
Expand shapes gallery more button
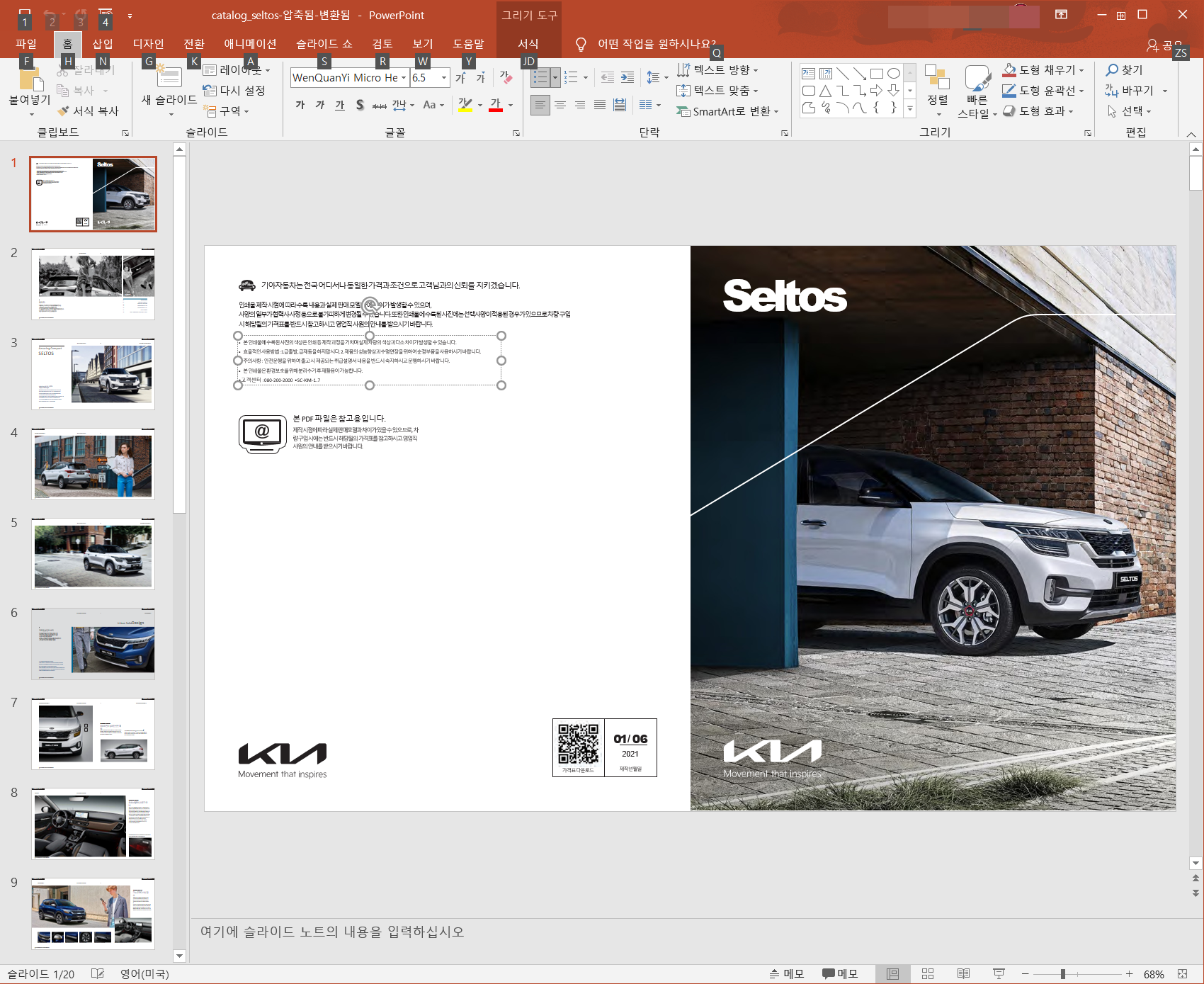click(x=910, y=108)
